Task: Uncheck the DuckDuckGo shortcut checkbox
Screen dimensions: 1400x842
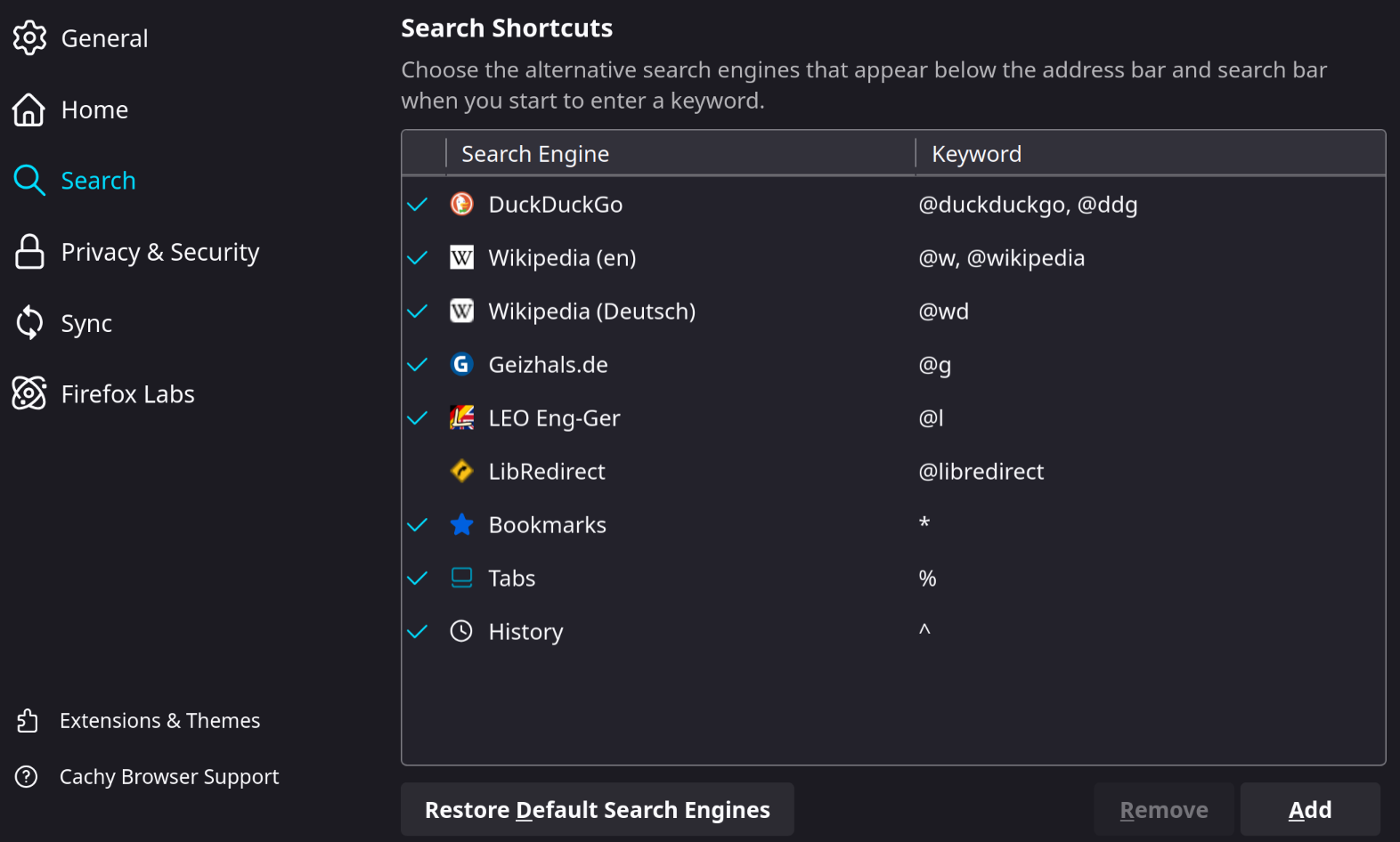Action: 418,204
